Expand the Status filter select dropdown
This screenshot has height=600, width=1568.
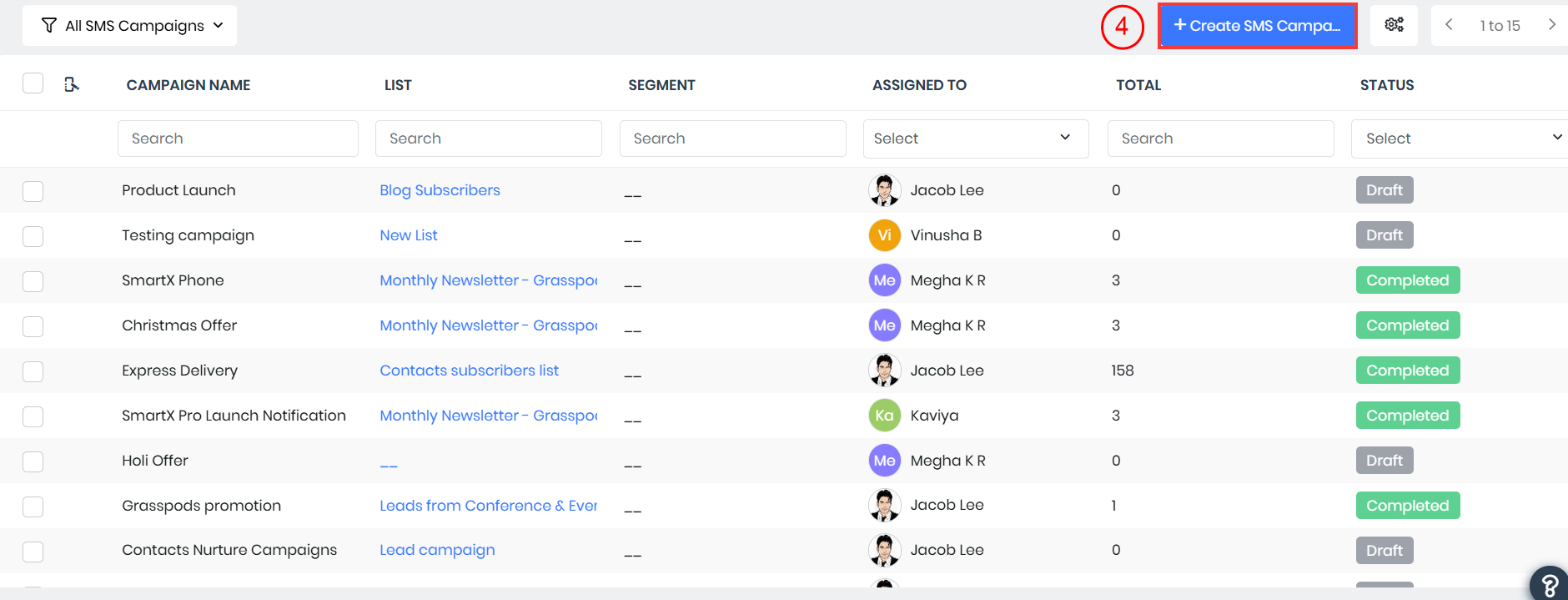[x=1460, y=139]
